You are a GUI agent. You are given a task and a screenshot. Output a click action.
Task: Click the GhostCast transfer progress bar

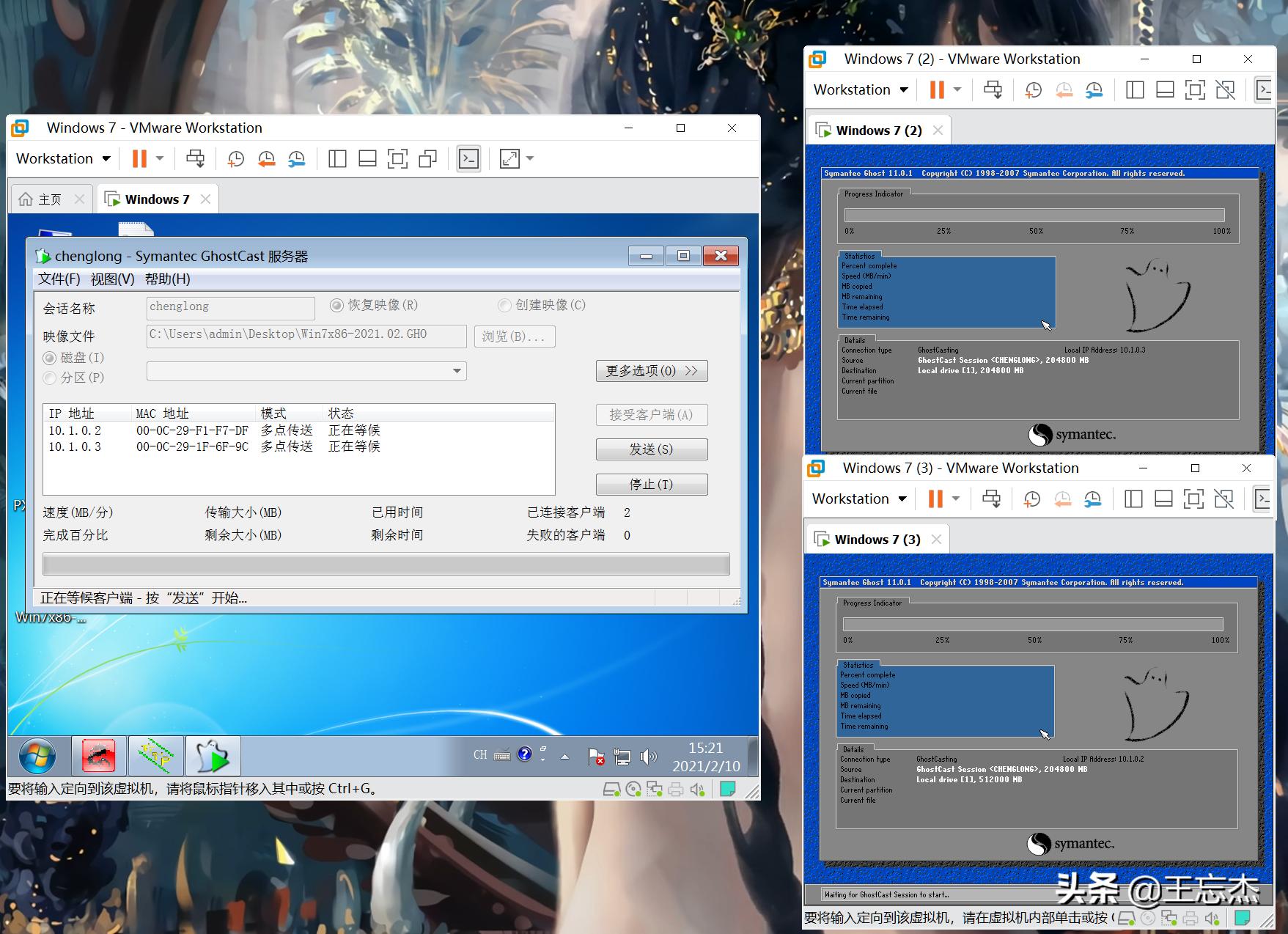tap(385, 563)
